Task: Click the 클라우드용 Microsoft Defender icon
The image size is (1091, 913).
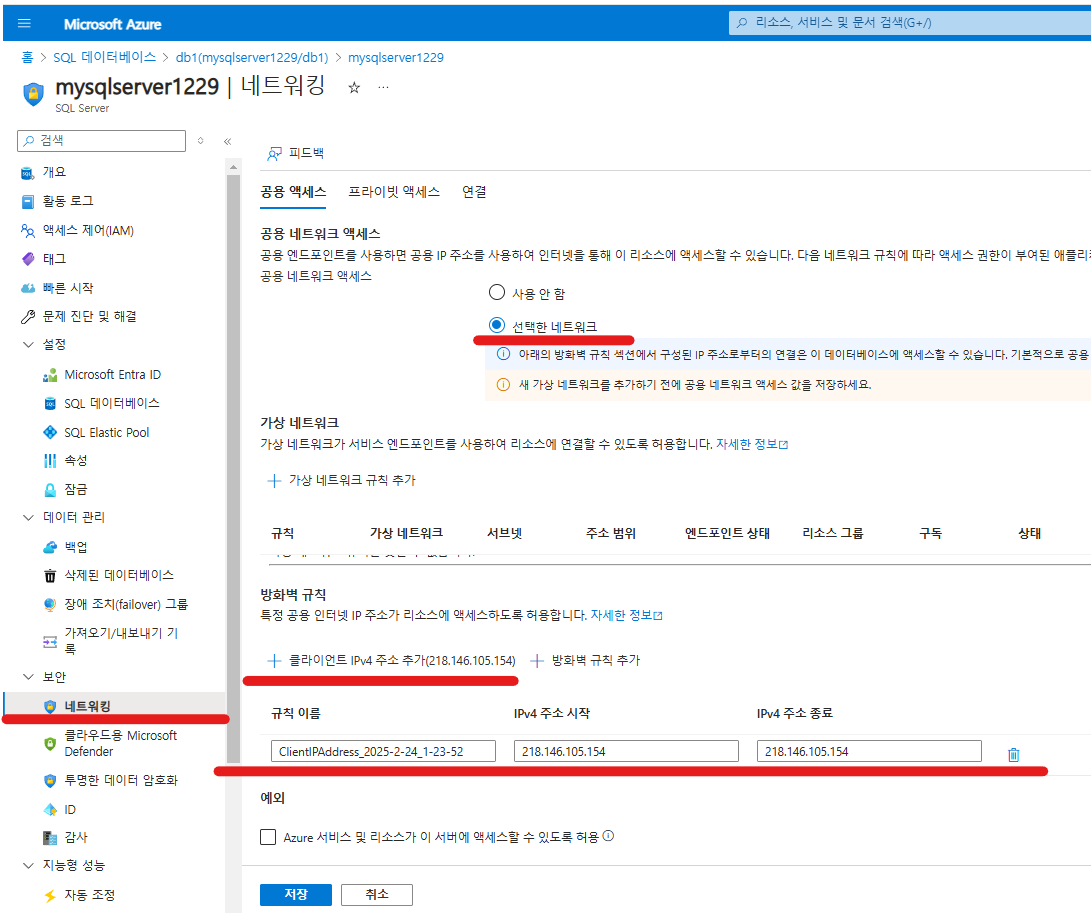Action: 50,743
